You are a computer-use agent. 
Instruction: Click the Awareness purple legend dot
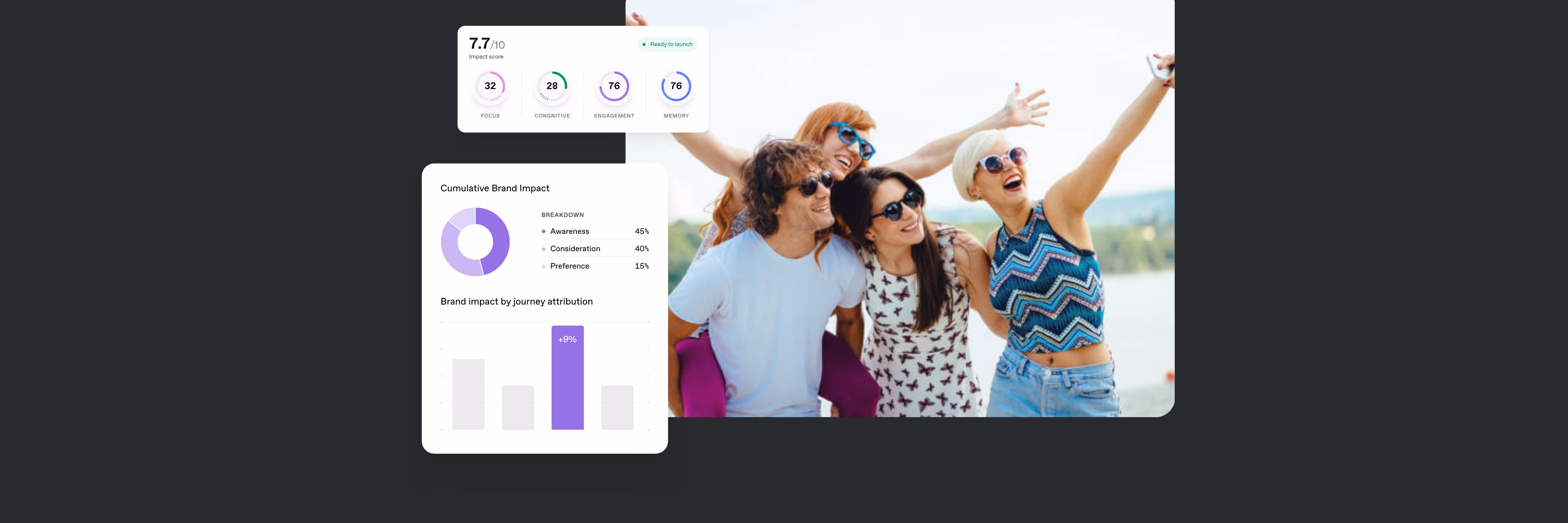(544, 231)
